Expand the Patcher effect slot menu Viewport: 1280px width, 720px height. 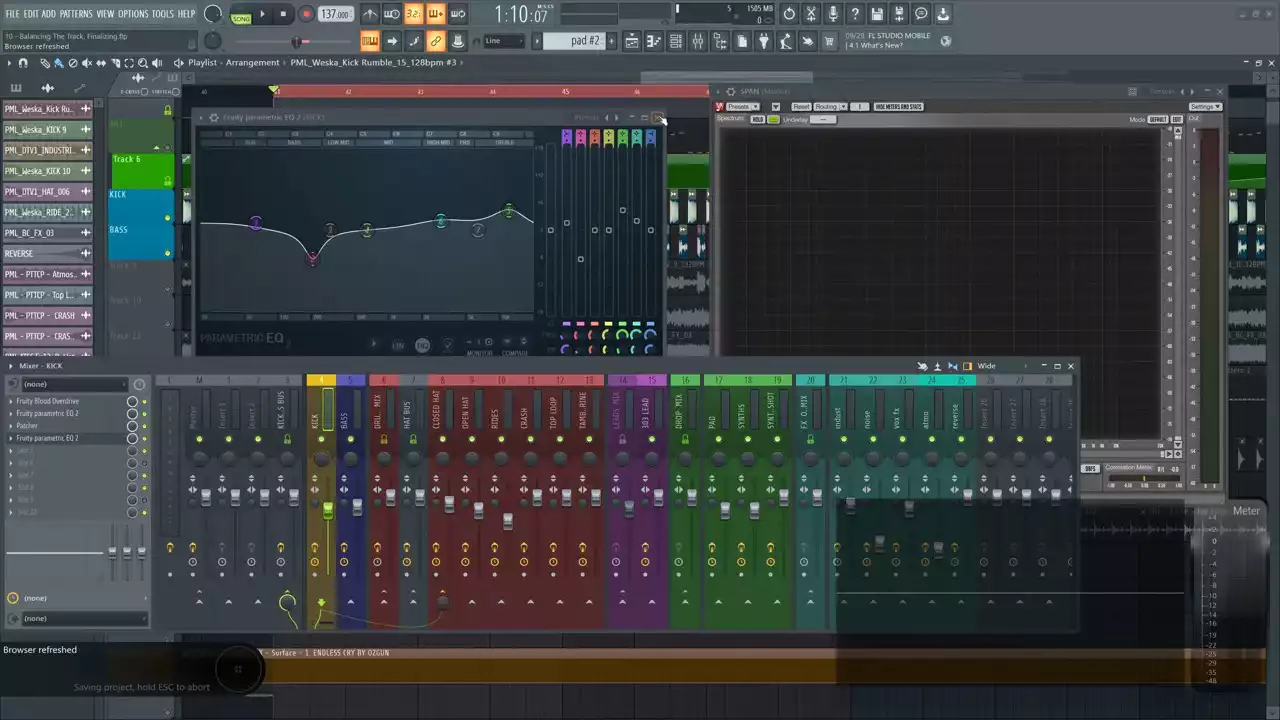[x=11, y=426]
